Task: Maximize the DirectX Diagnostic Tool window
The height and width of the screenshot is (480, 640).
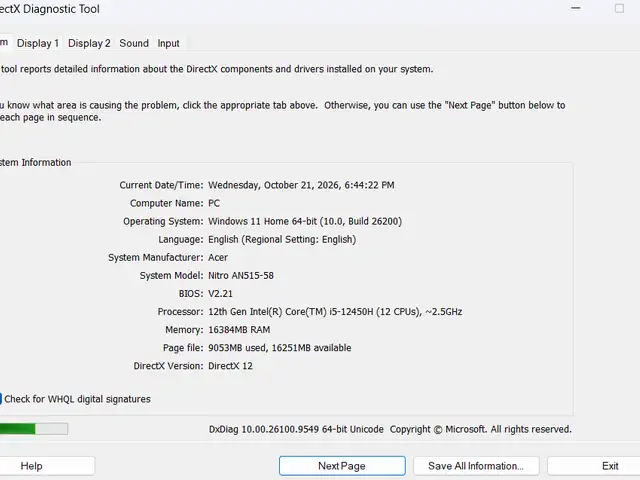Action: coord(619,8)
